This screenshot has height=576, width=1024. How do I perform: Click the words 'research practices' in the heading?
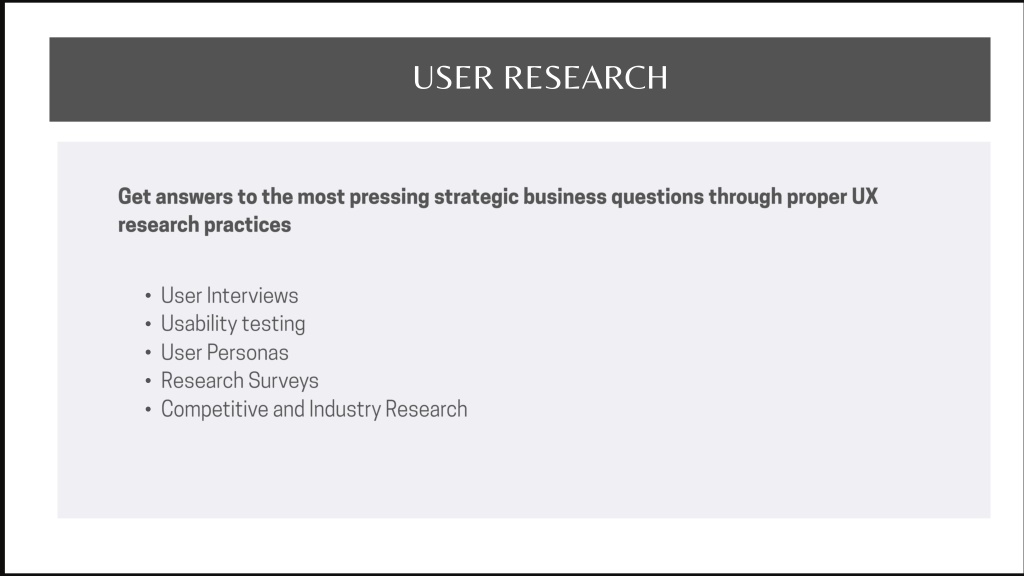pyautogui.click(x=204, y=225)
